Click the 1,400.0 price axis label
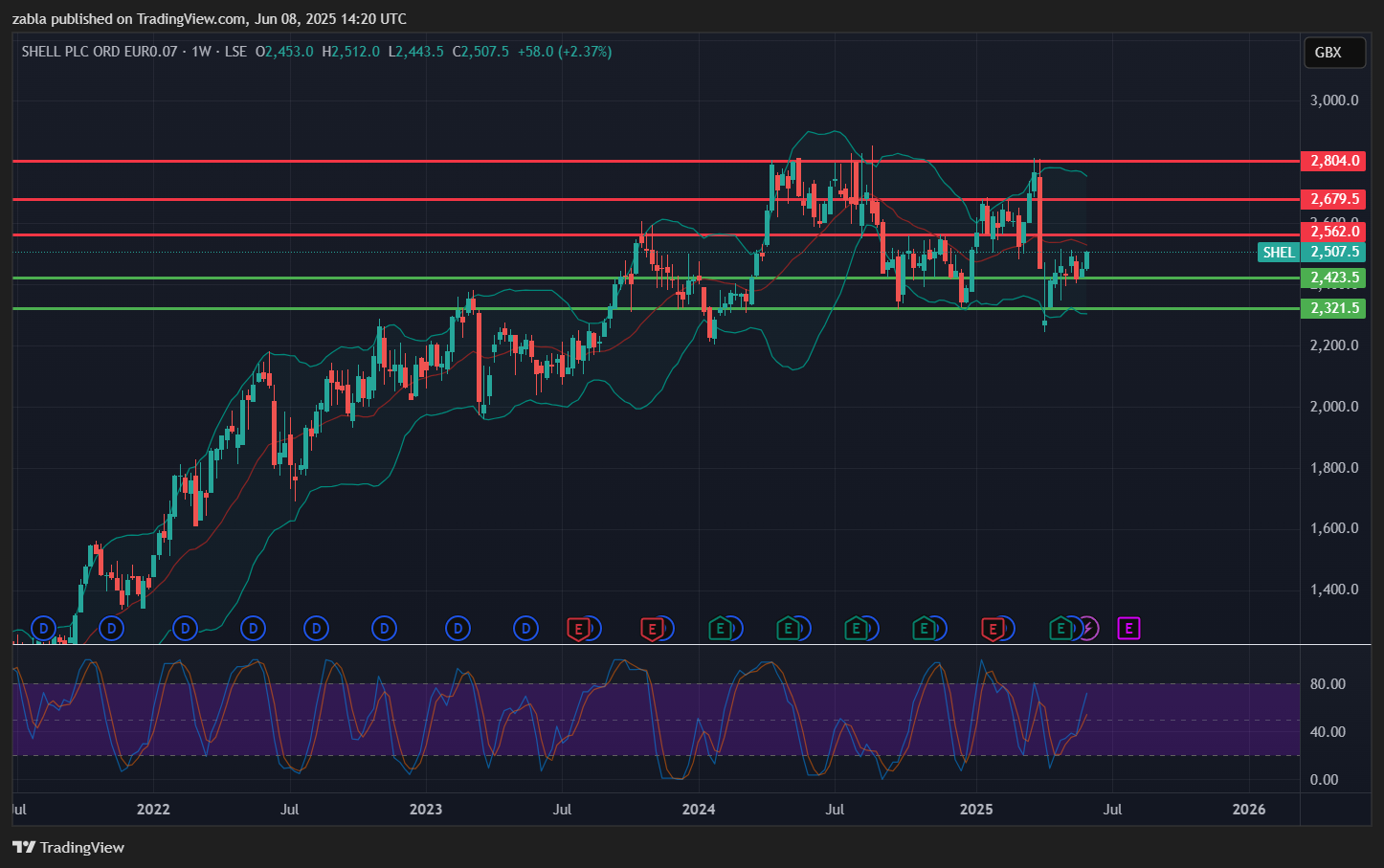This screenshot has width=1384, height=868. [1334, 590]
